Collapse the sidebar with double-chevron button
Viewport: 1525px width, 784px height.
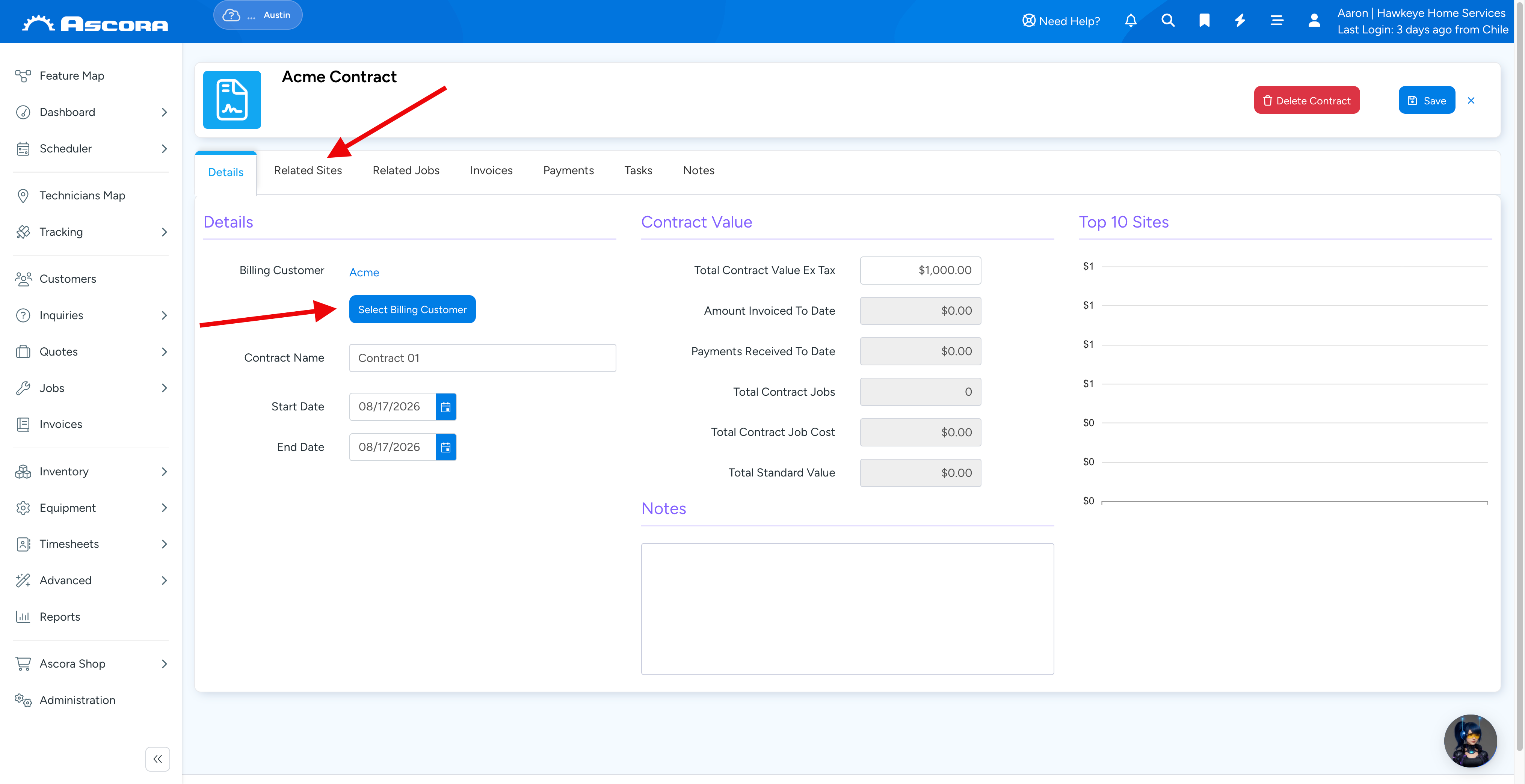[x=157, y=758]
